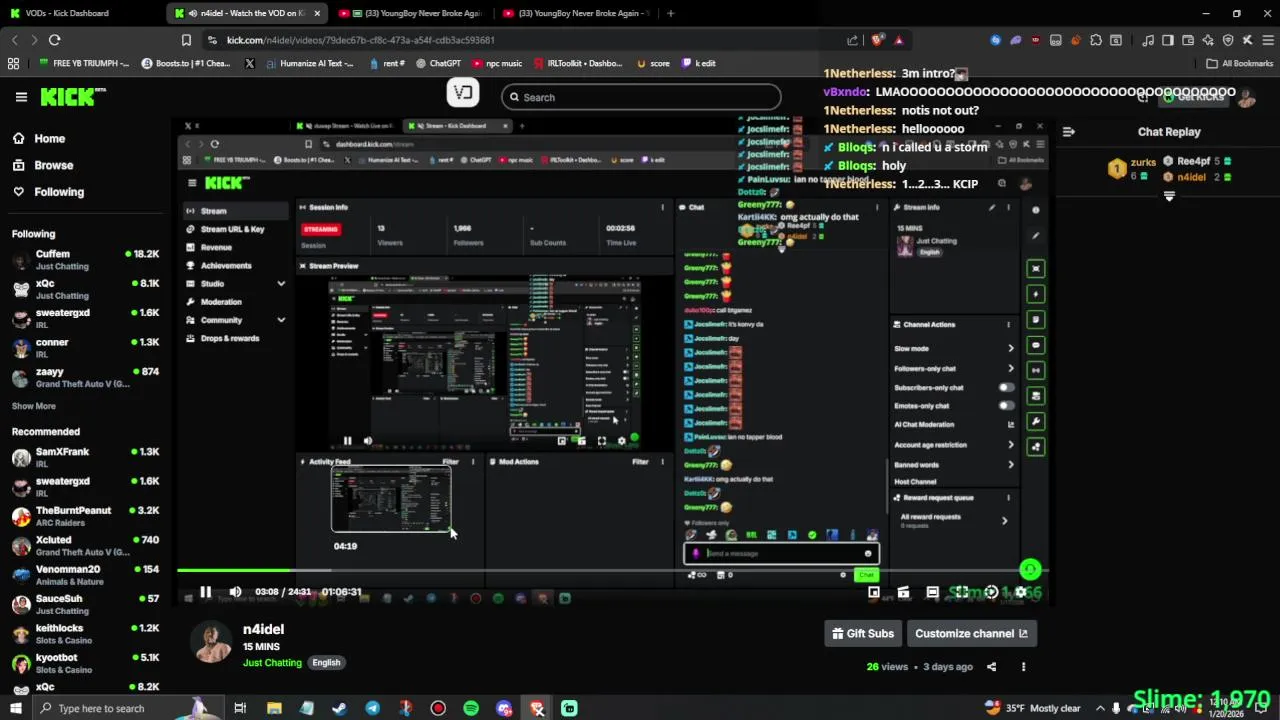Expand following list with Show More
This screenshot has width=1280, height=720.
click(x=34, y=406)
